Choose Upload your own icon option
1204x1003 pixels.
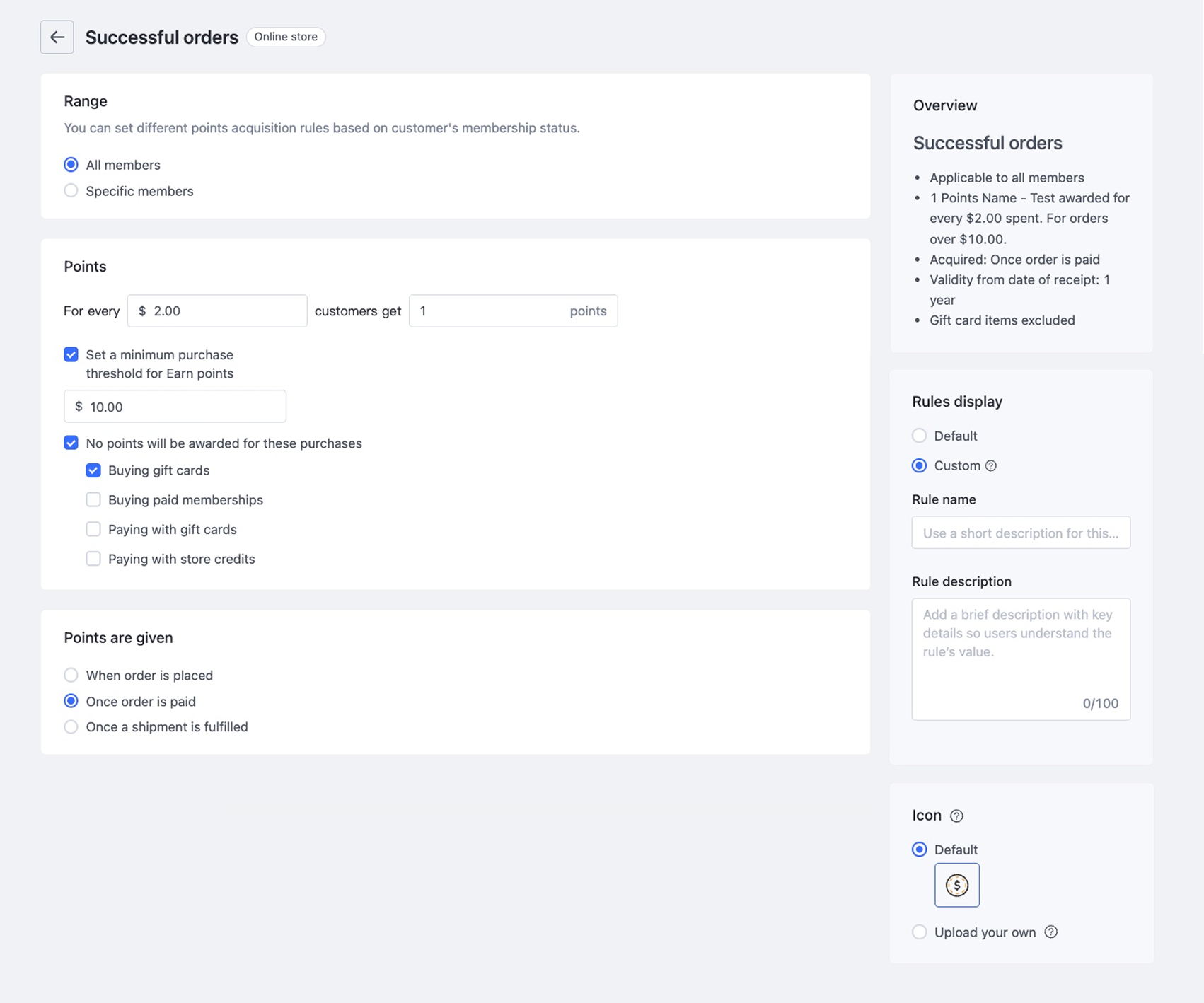click(919, 932)
